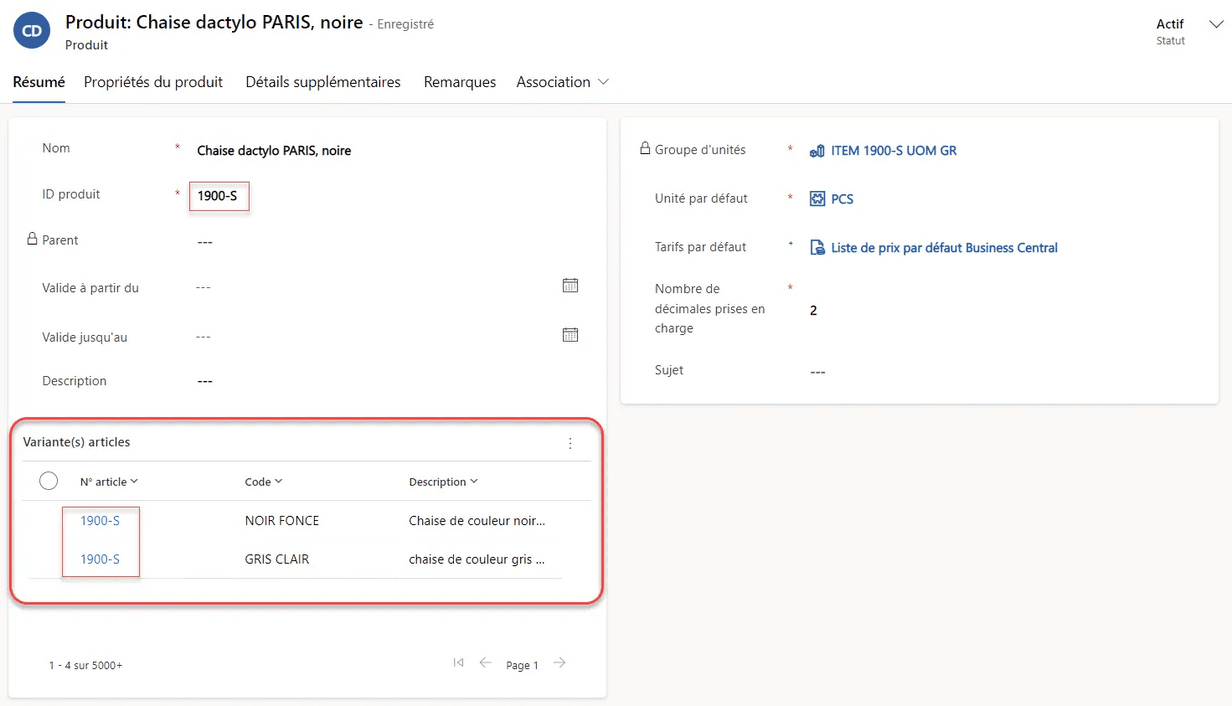1232x706 pixels.
Task: Toggle the select-all circle in variants grid
Action: [48, 481]
